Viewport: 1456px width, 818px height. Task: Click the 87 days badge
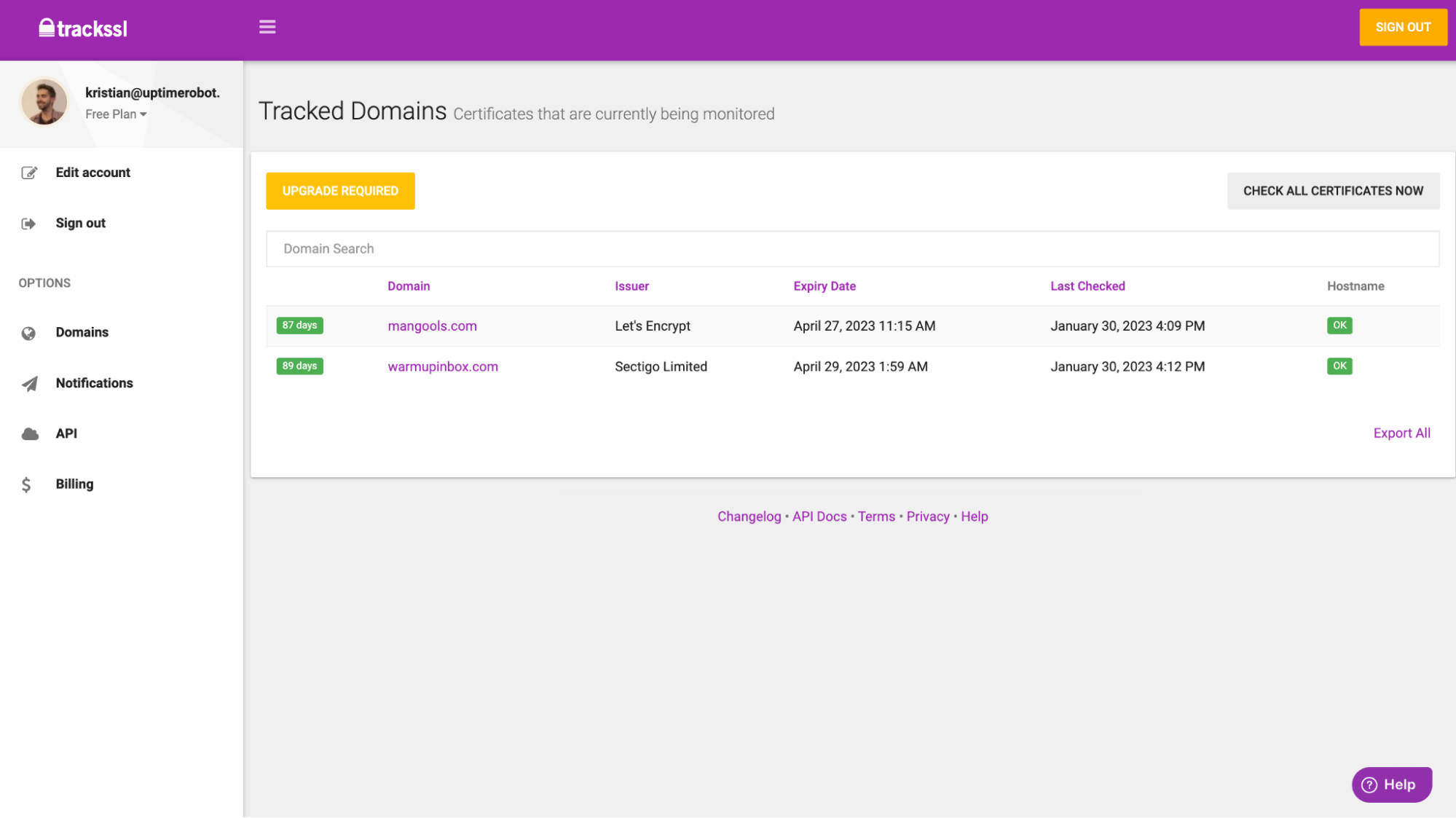pos(299,326)
